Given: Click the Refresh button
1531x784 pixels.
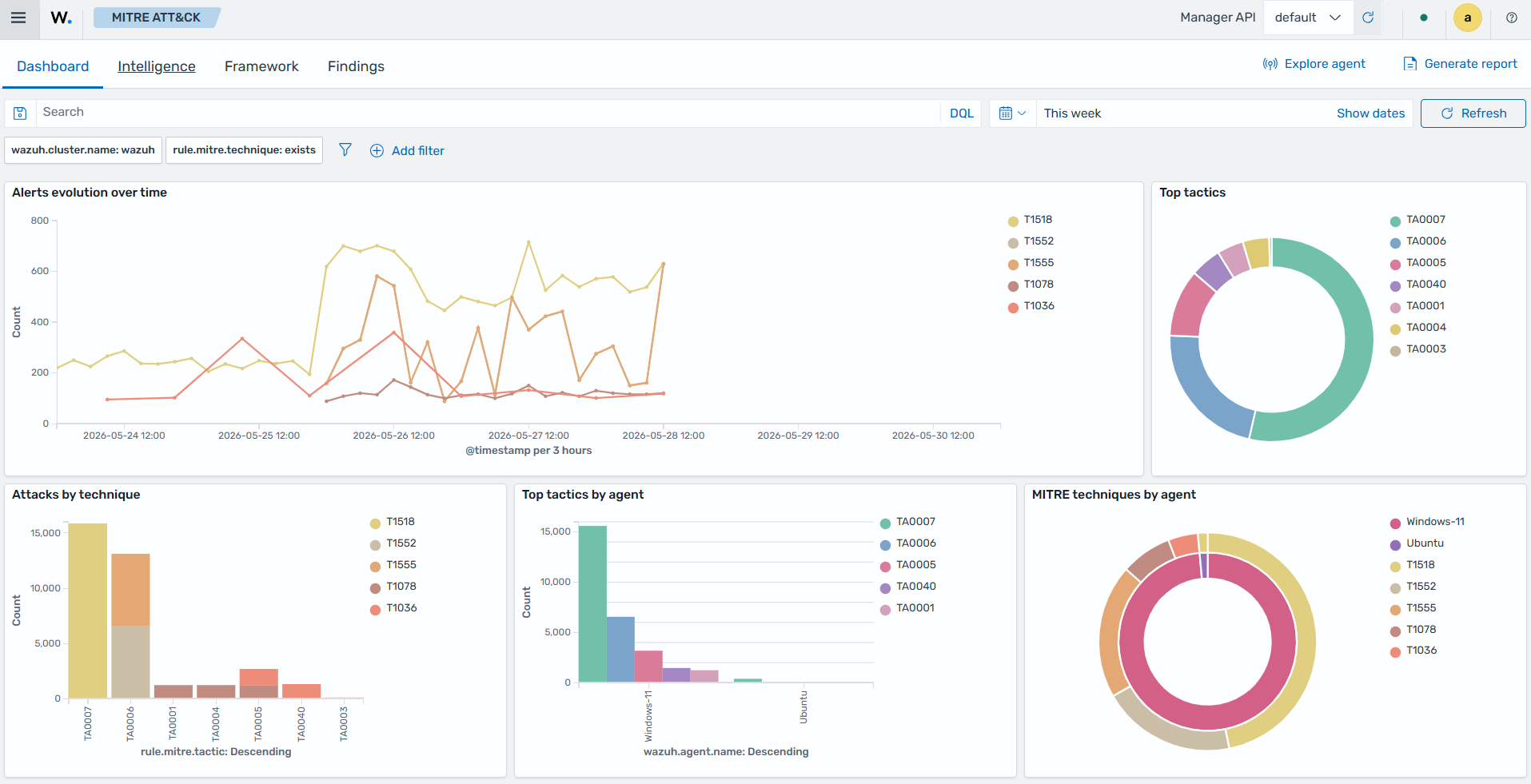Looking at the screenshot, I should pos(1473,113).
